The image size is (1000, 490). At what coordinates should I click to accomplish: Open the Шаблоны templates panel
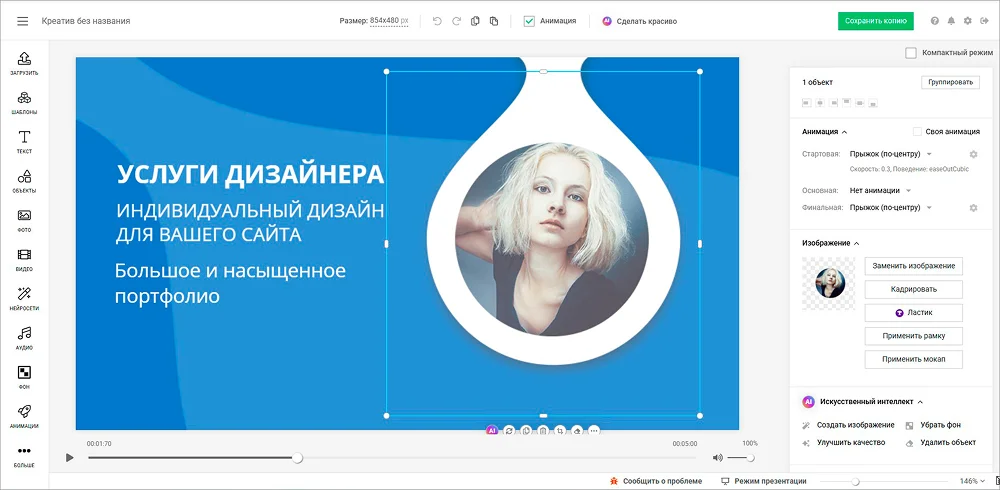(x=24, y=103)
